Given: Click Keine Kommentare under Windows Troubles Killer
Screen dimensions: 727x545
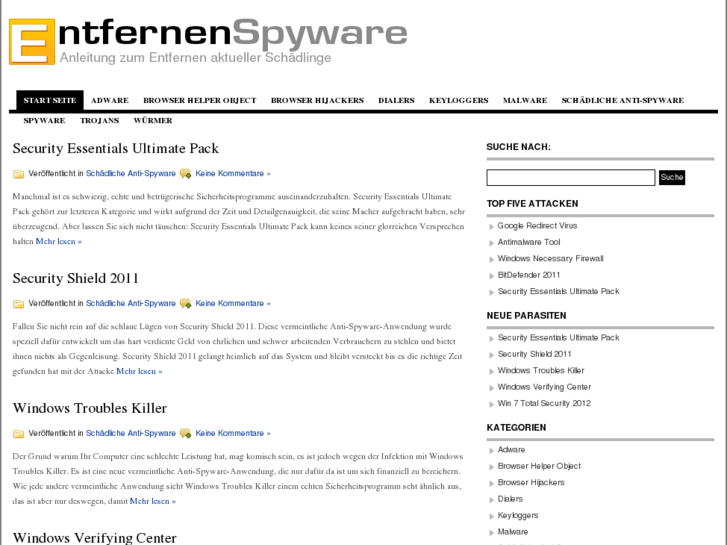Looking at the screenshot, I should click(233, 433).
